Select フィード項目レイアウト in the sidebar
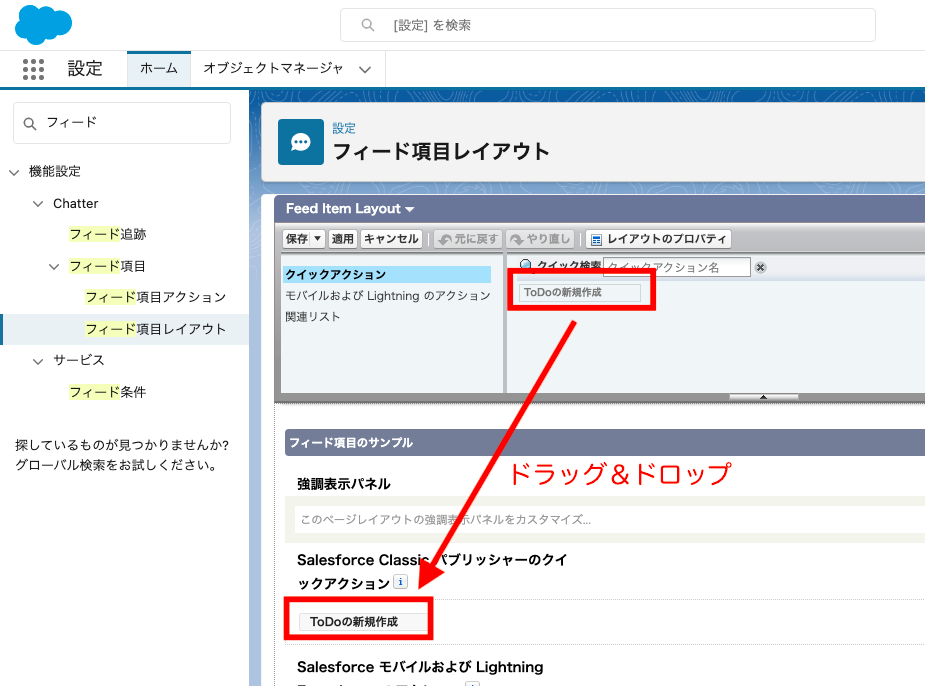Screen dimensions: 925x686 156,329
